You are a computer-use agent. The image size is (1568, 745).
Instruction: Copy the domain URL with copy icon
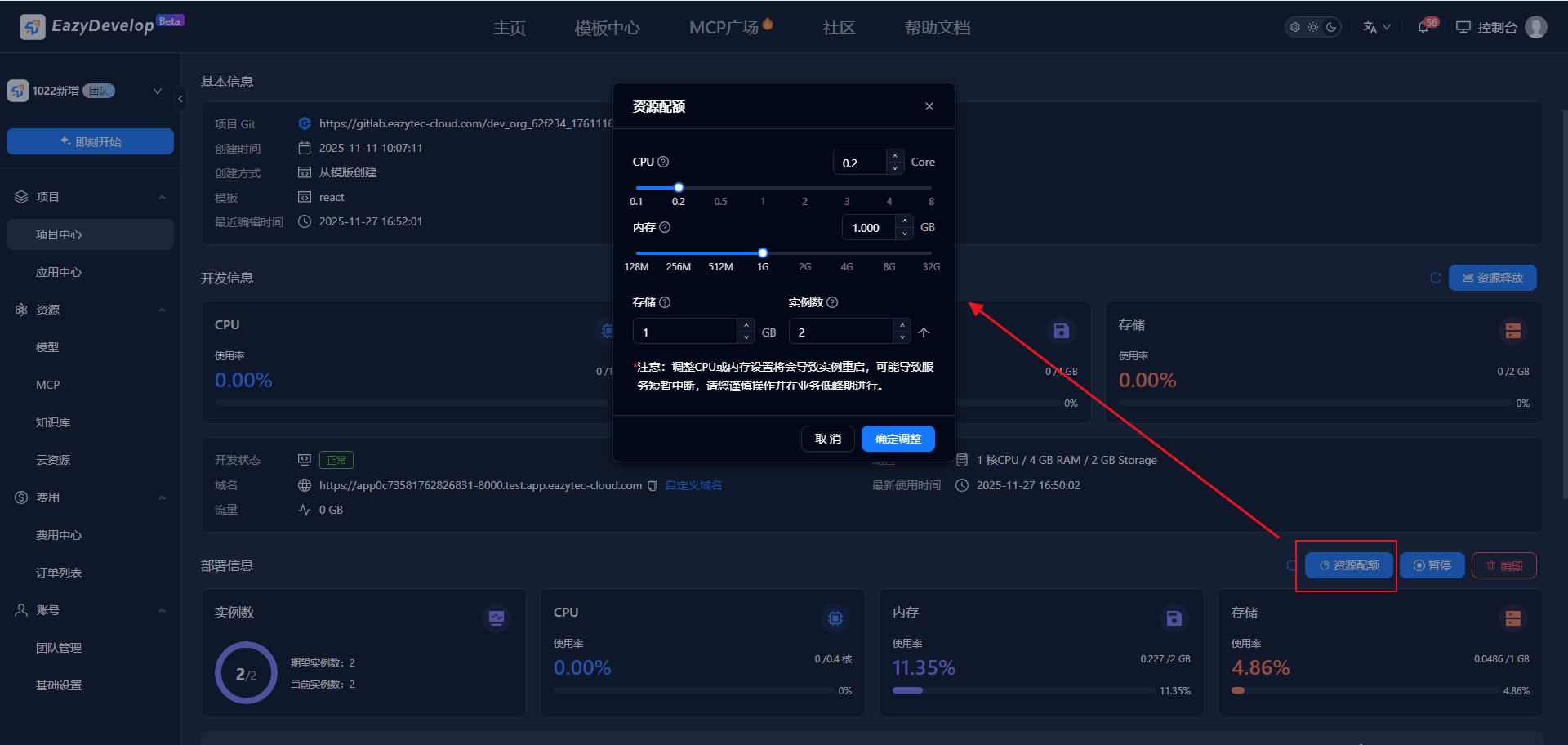coord(653,485)
